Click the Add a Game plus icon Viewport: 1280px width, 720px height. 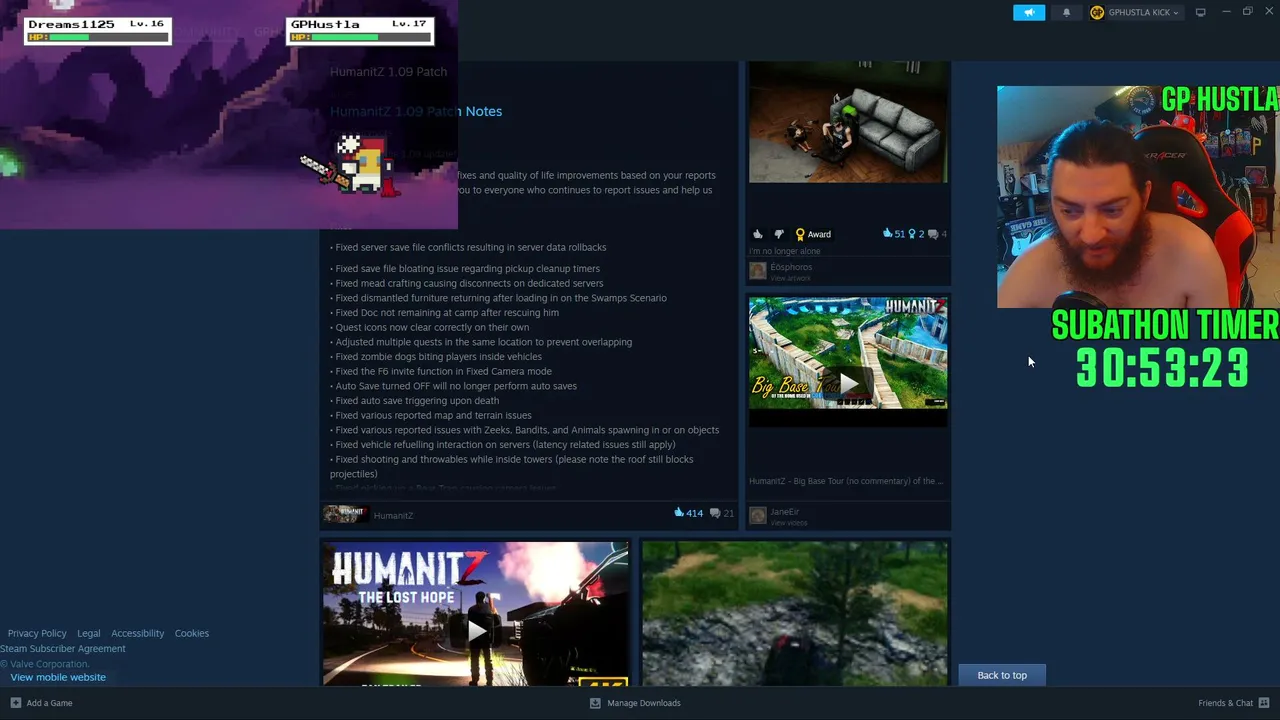(15, 703)
